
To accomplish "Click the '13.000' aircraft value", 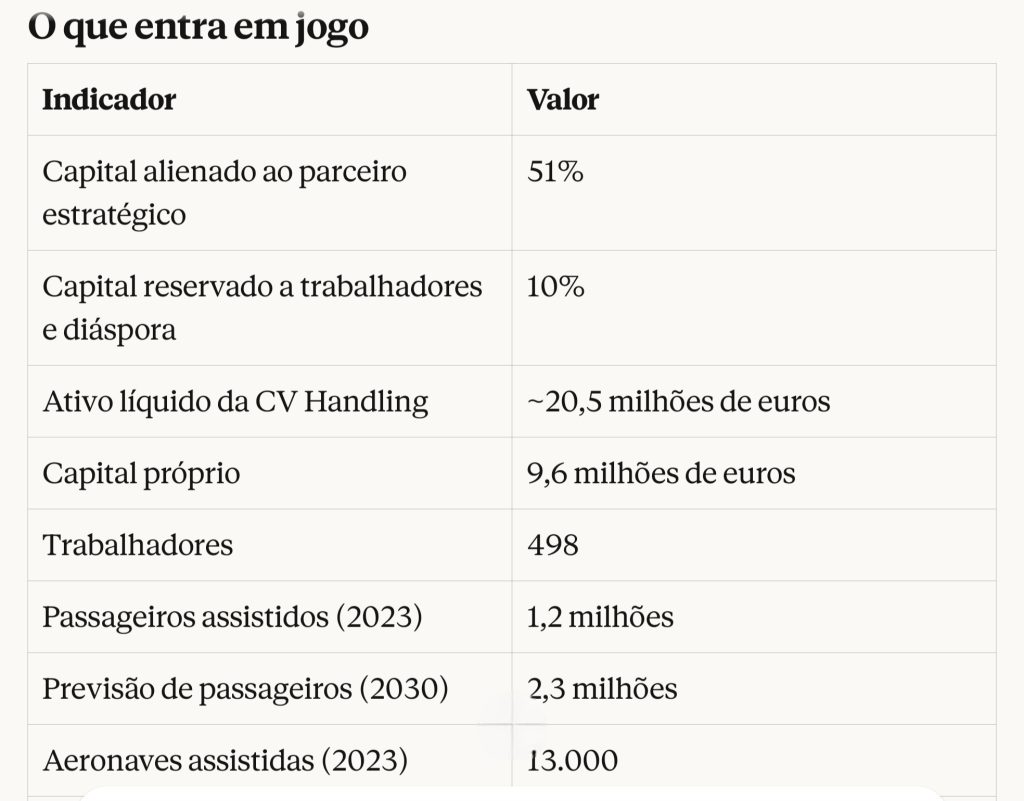I will (572, 761).
